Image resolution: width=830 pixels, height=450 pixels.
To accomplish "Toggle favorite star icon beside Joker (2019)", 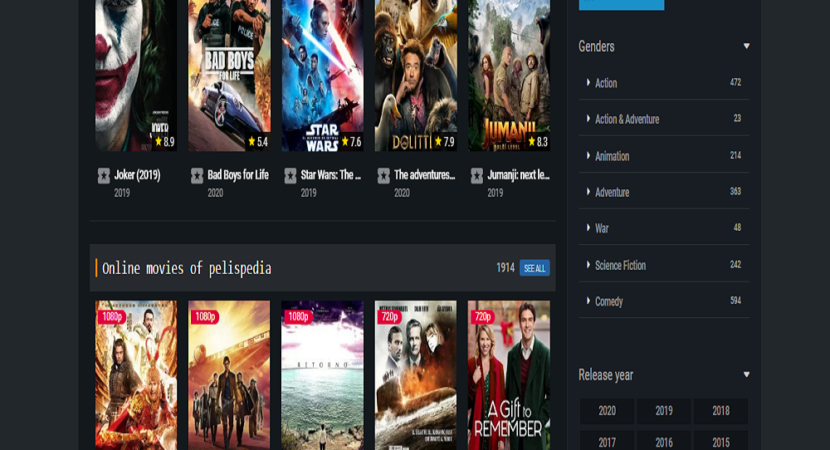I will pos(104,175).
